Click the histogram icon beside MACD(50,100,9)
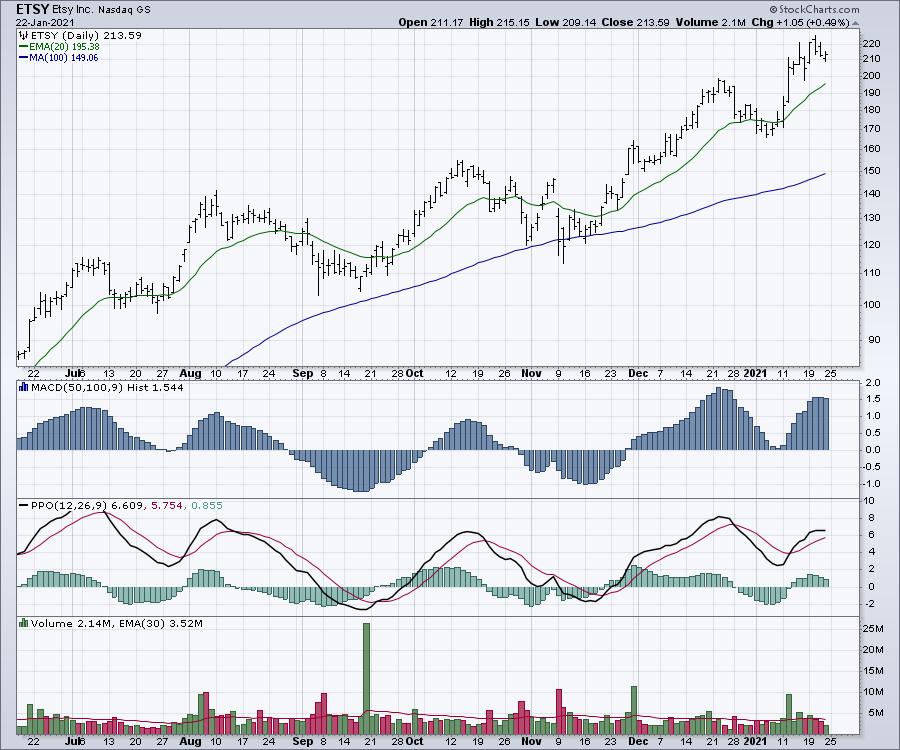The height and width of the screenshot is (750, 900). [24, 387]
